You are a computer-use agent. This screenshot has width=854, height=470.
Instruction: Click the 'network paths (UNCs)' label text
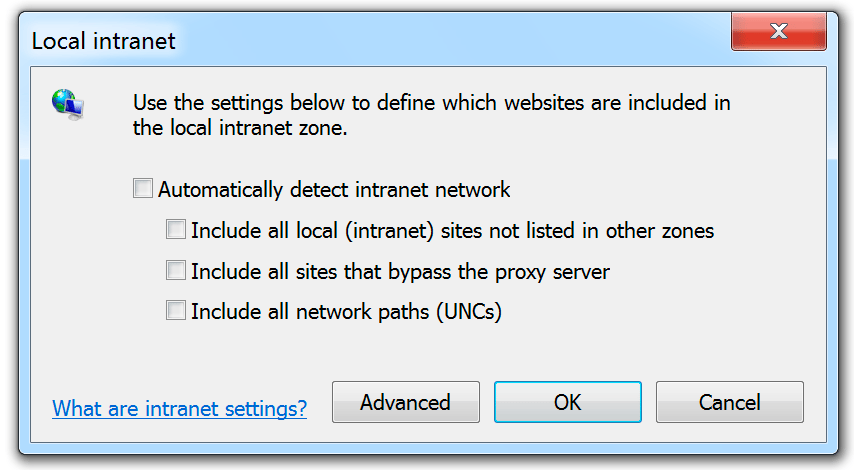click(x=399, y=312)
